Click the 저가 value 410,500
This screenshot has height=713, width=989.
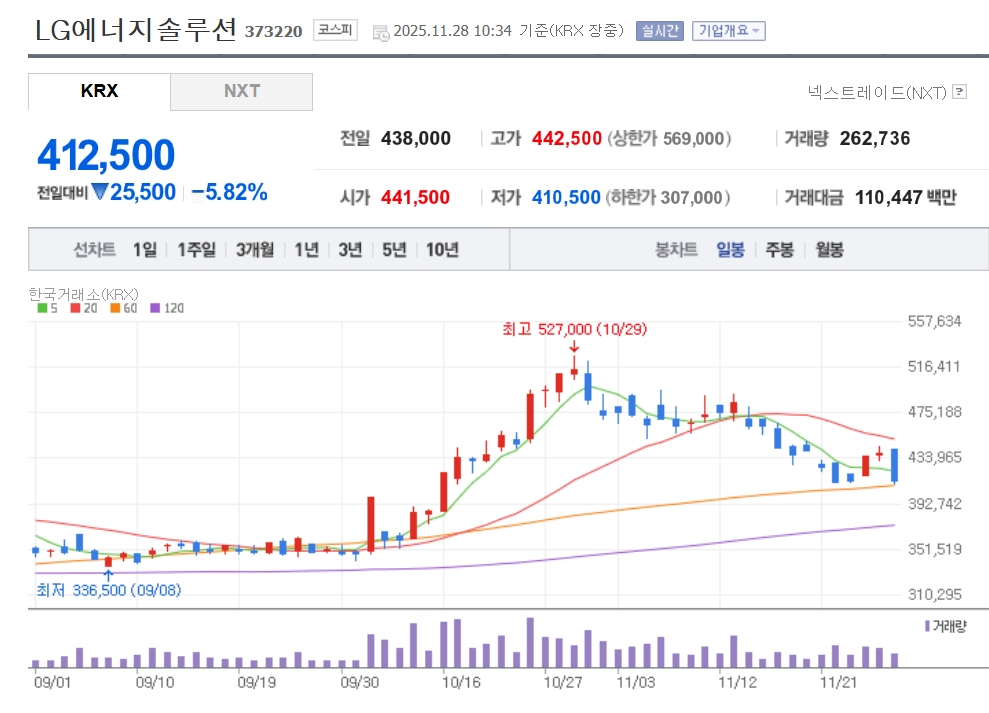coord(566,197)
